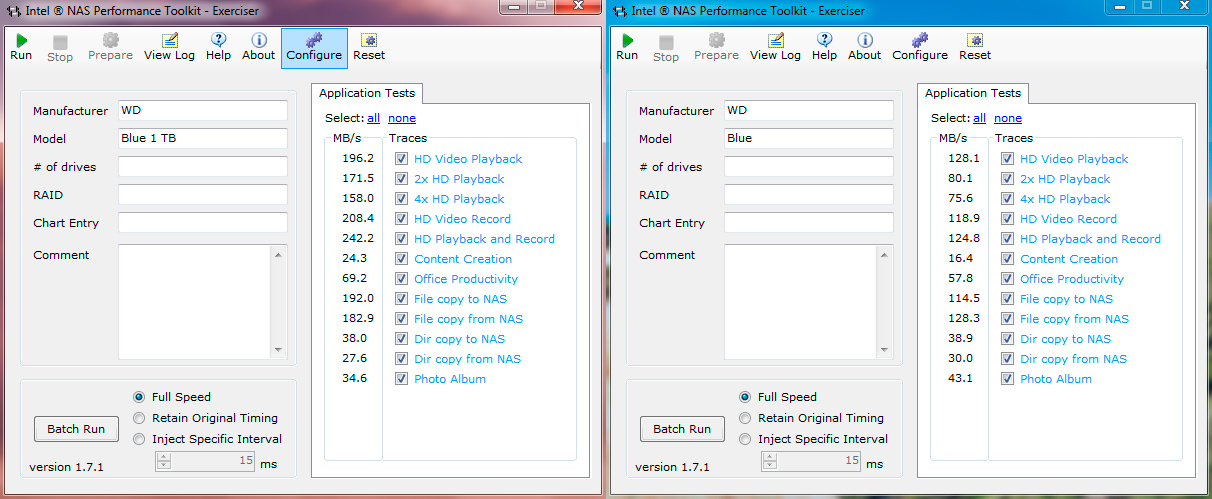Uncheck Photo Album in left window

point(401,379)
